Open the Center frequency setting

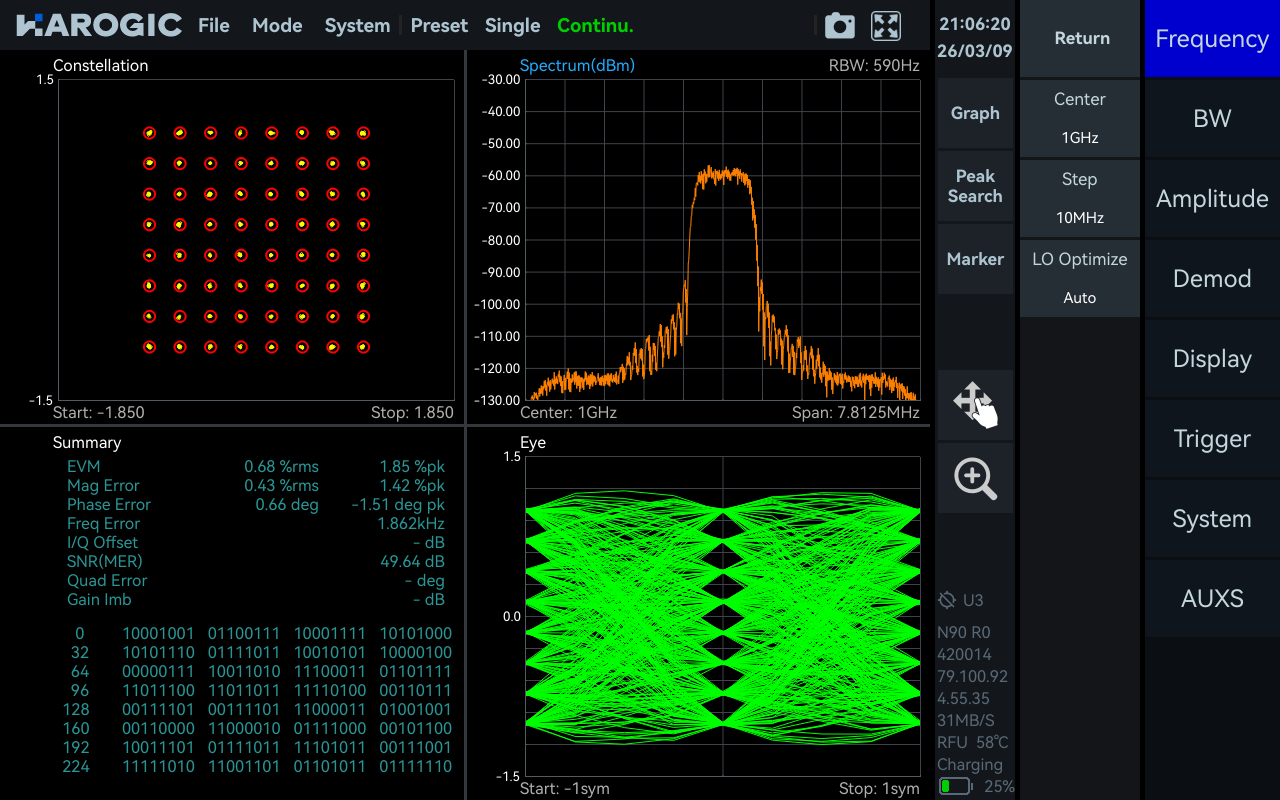(1079, 117)
